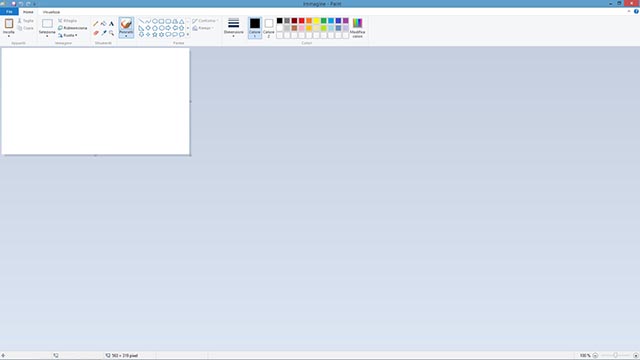640x360 pixels.
Task: Click the Ridimensiona button
Action: click(73, 28)
